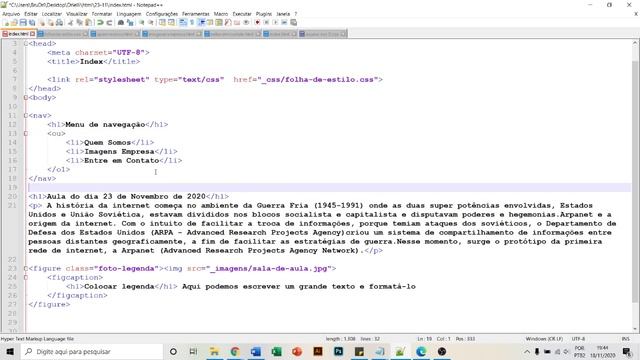The width and height of the screenshot is (640, 360).
Task: Collapse the body fold marker on line 9
Action: (x=26, y=98)
